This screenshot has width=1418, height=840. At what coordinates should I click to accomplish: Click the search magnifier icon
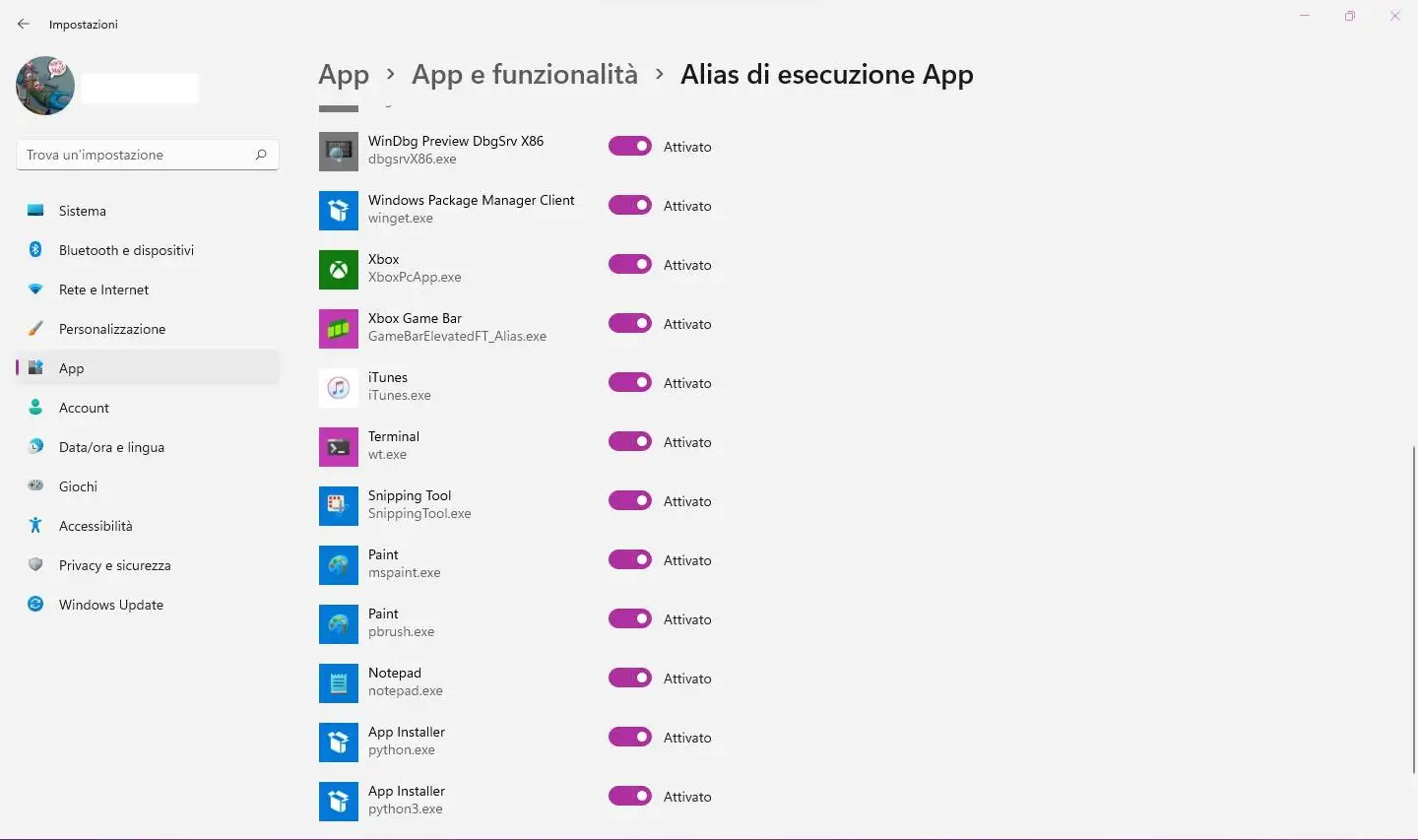[x=261, y=155]
